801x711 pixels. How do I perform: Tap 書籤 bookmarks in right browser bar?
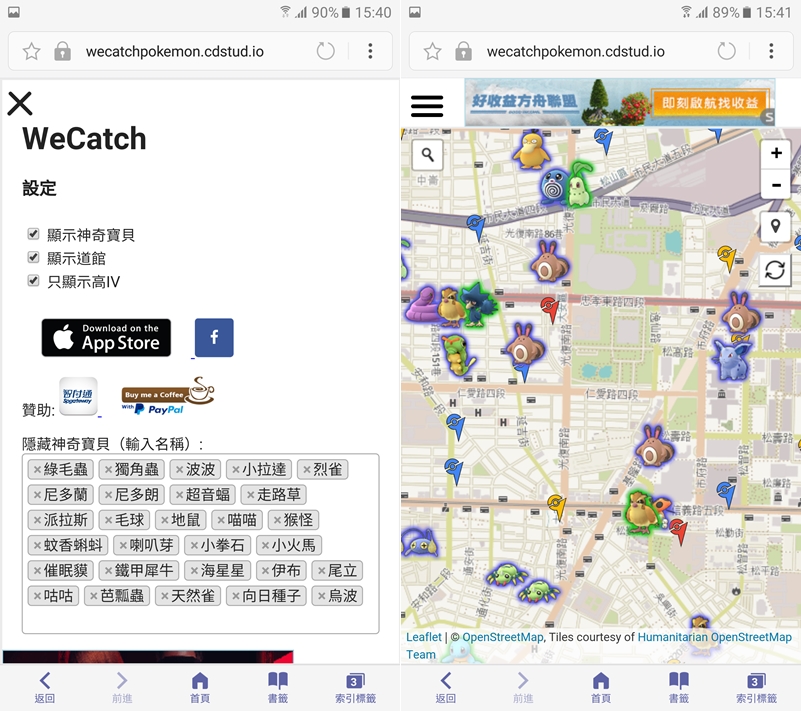(678, 688)
